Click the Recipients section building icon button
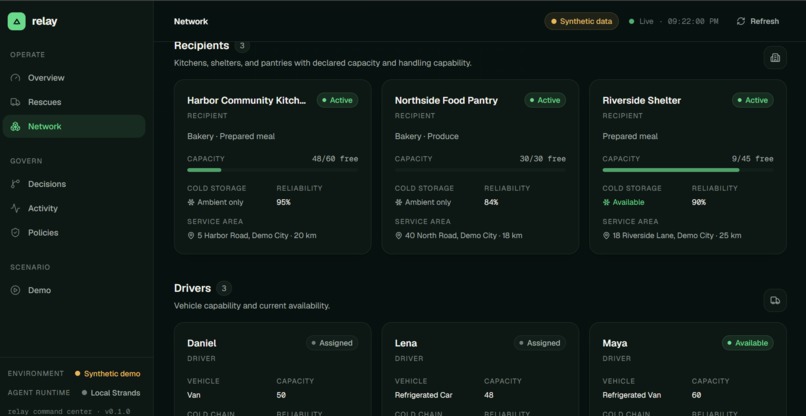806x416 pixels. coord(775,58)
